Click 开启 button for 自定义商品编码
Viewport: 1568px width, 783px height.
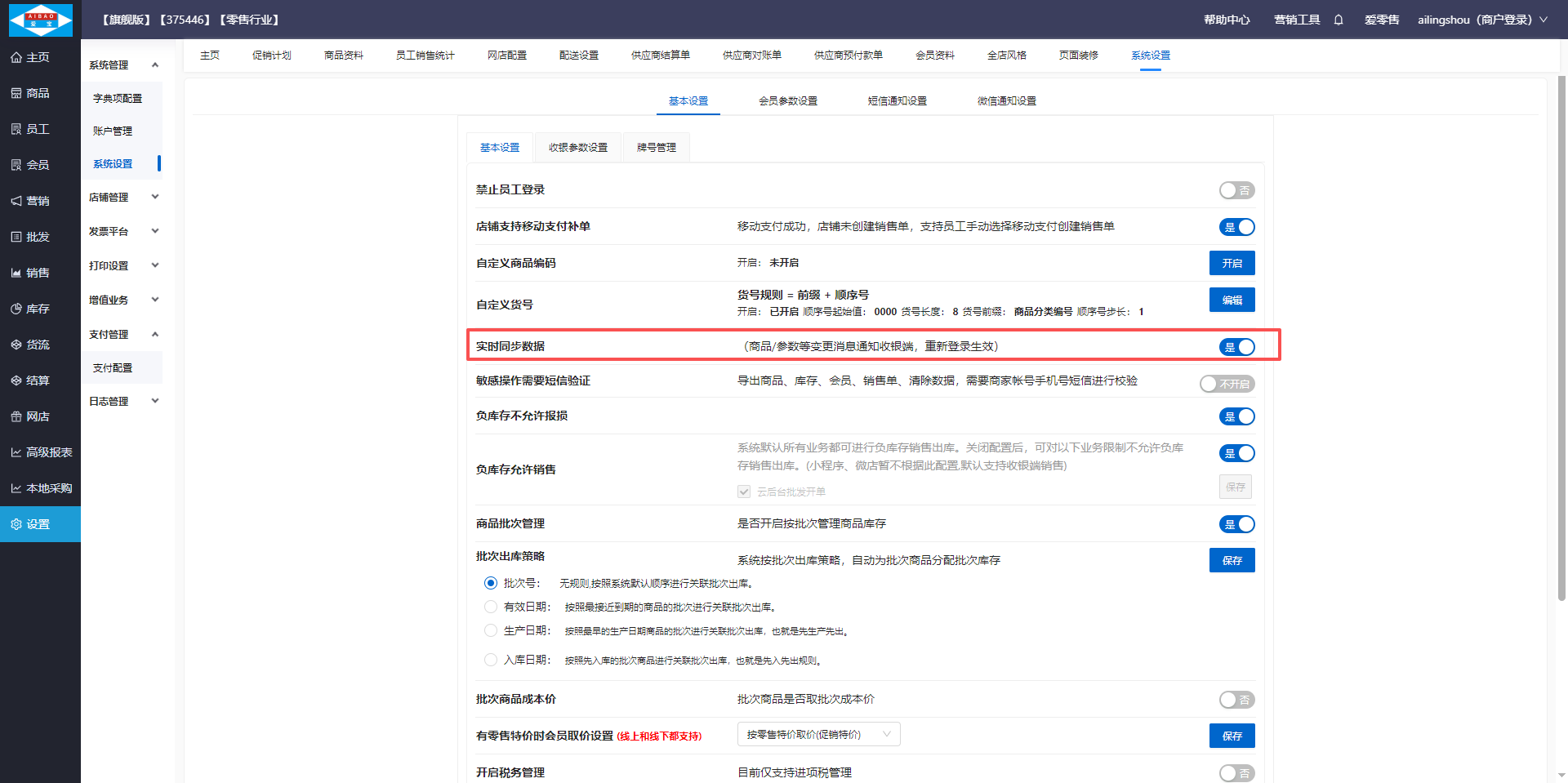1232,263
